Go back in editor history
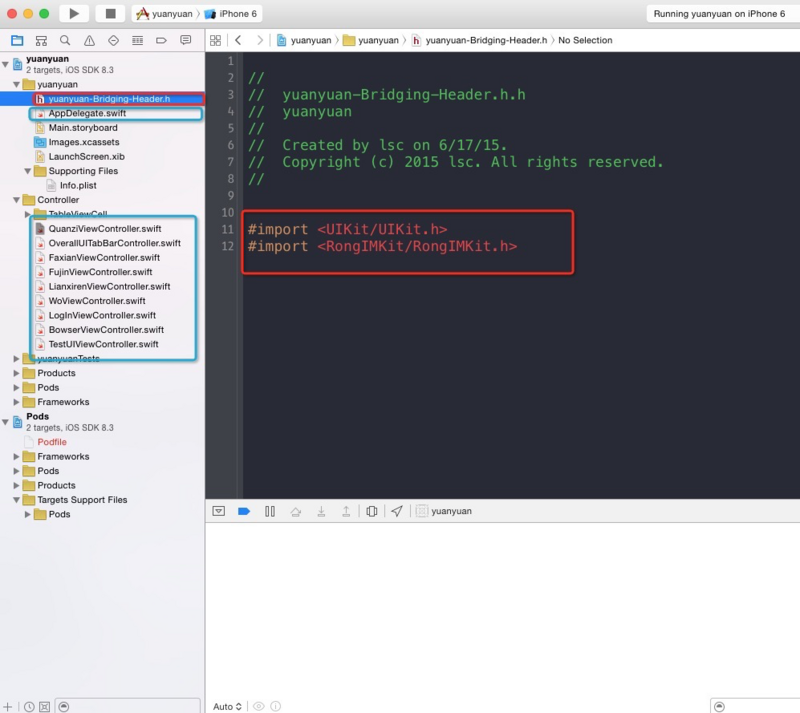 pyautogui.click(x=238, y=40)
